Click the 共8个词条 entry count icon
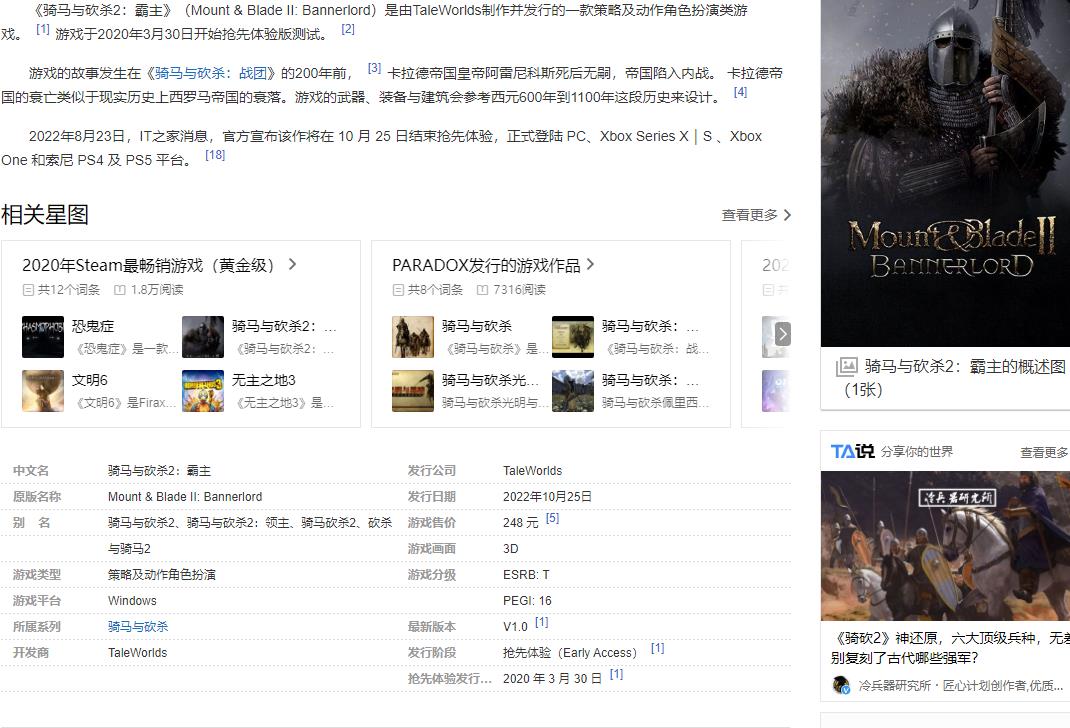 point(398,290)
